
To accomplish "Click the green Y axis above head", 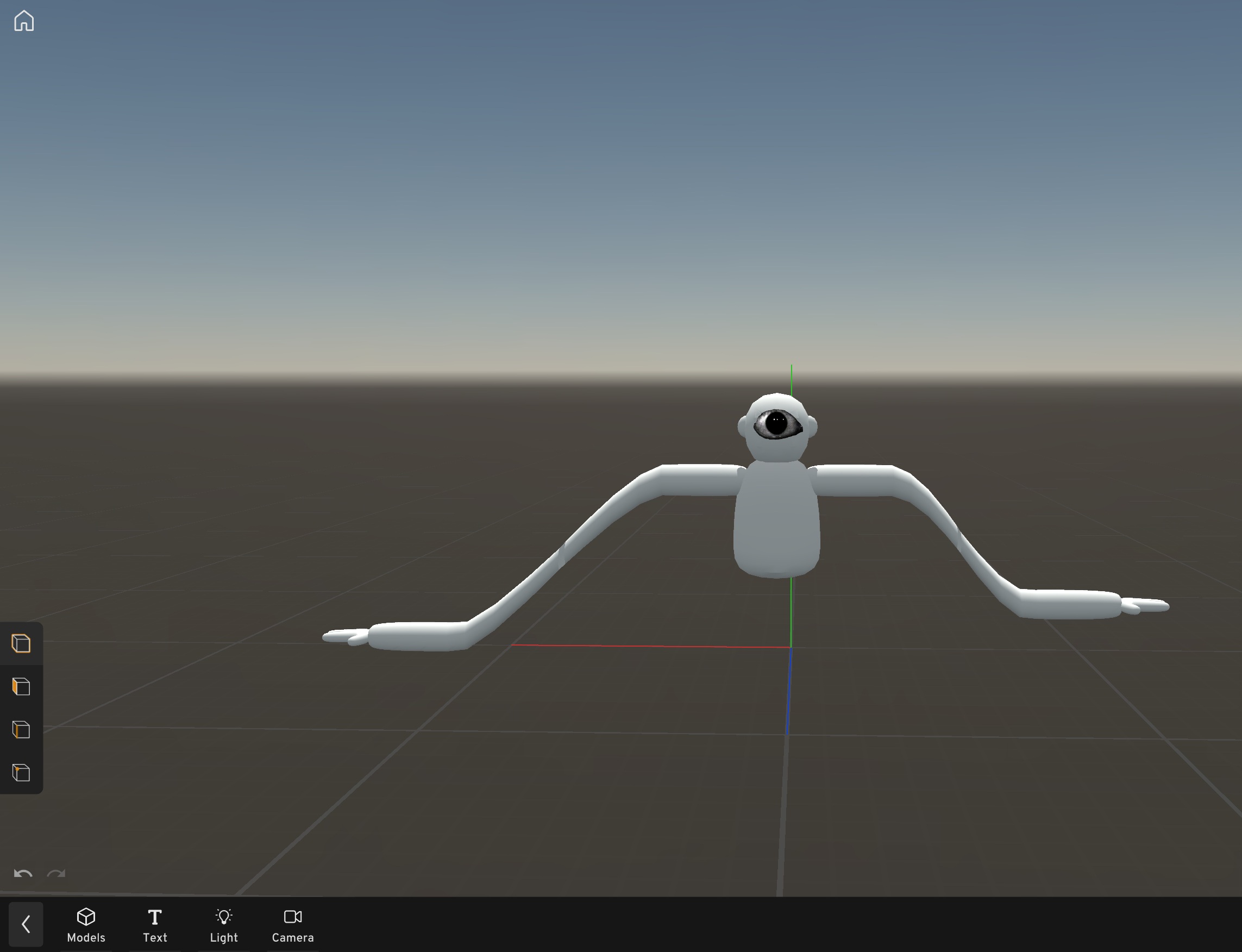I will [792, 379].
